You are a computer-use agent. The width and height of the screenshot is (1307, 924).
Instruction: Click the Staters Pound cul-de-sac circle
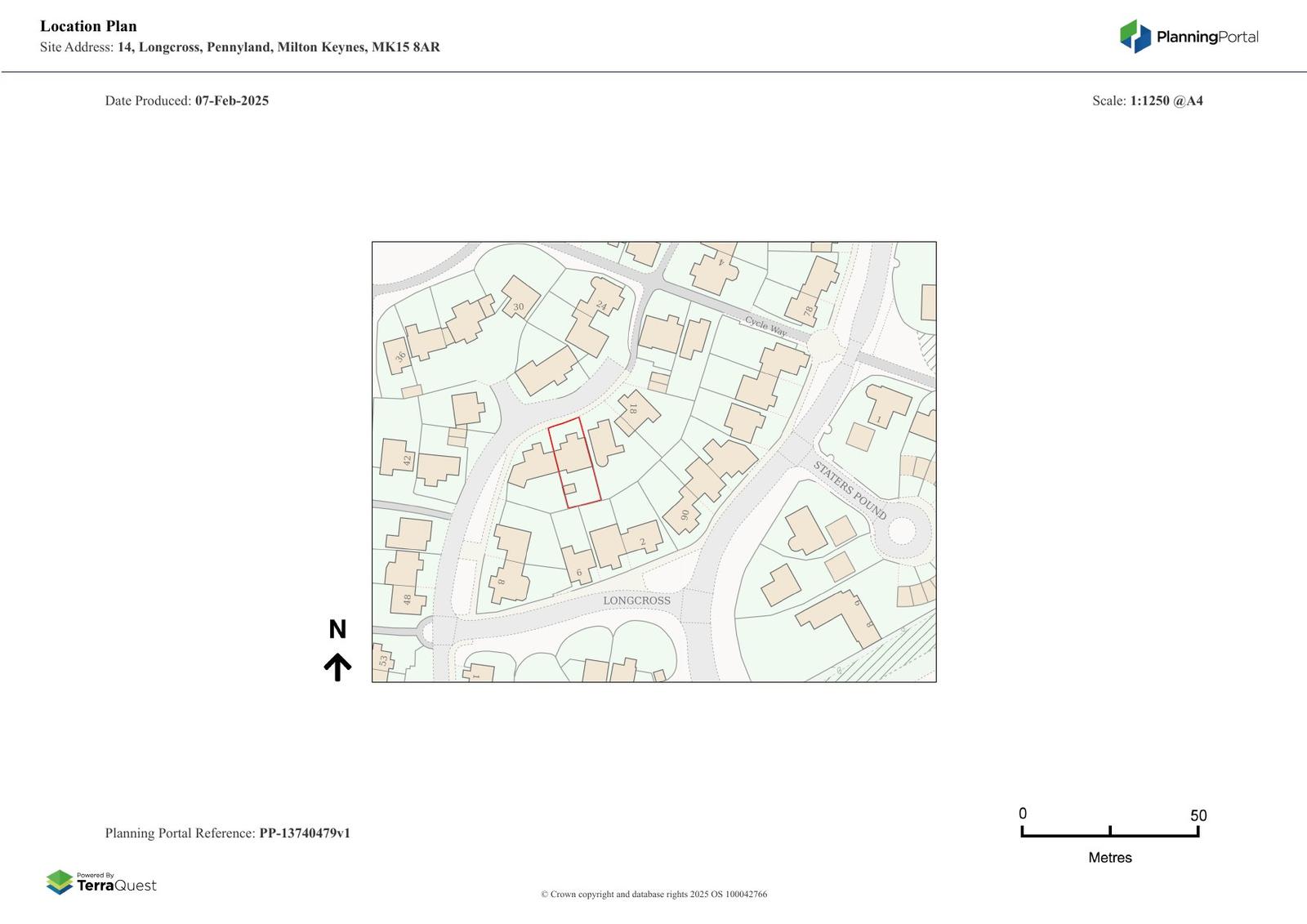click(x=900, y=530)
